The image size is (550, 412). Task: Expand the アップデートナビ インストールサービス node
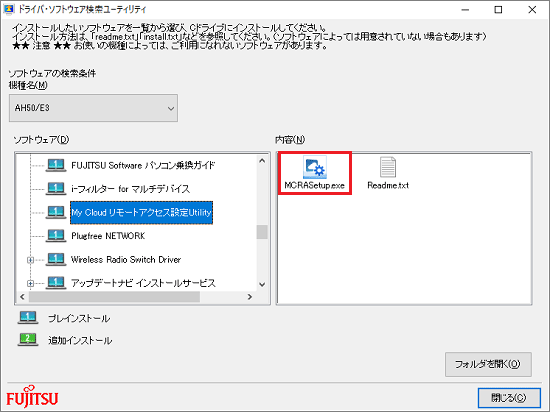click(31, 283)
